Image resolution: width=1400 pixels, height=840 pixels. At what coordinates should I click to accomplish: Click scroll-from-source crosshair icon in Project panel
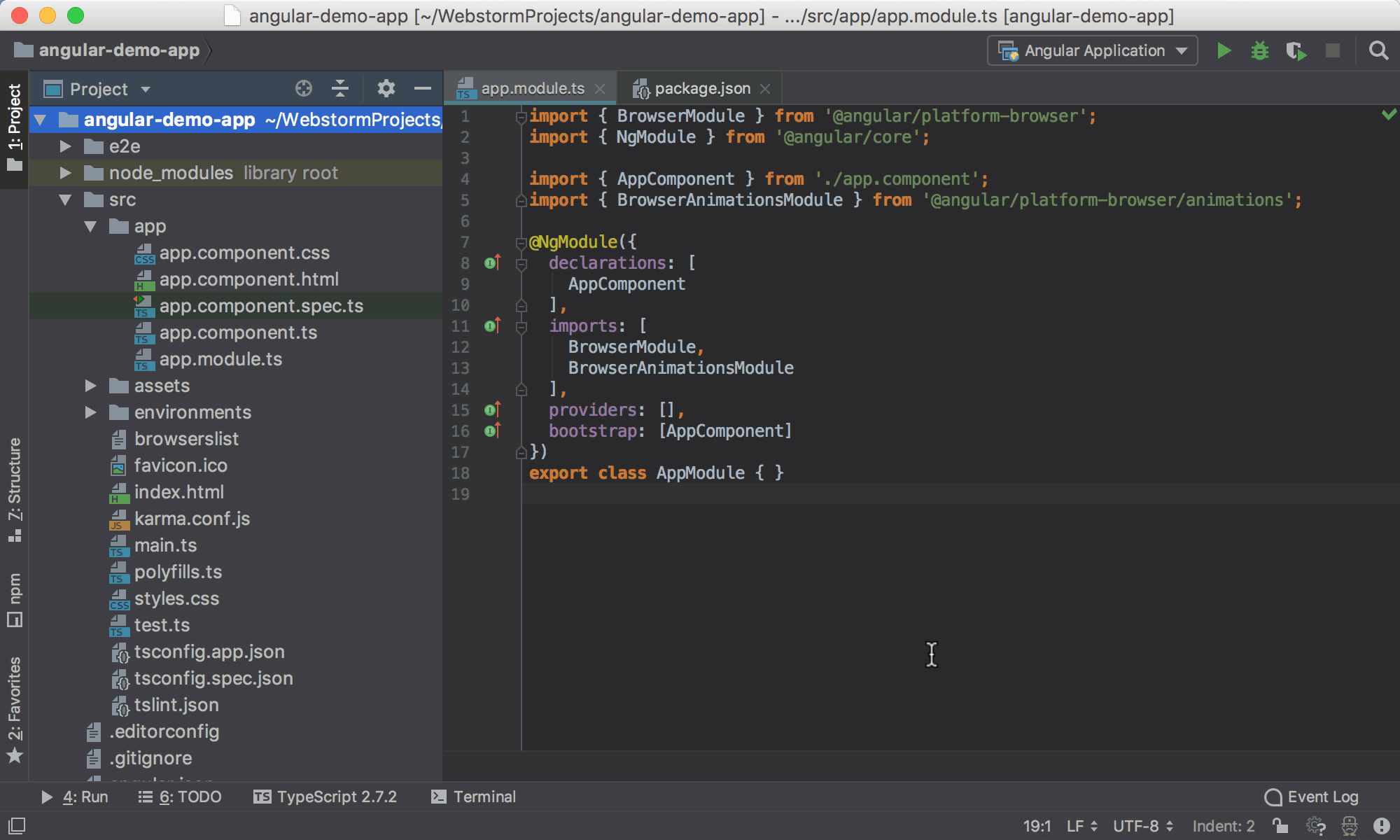pos(304,88)
